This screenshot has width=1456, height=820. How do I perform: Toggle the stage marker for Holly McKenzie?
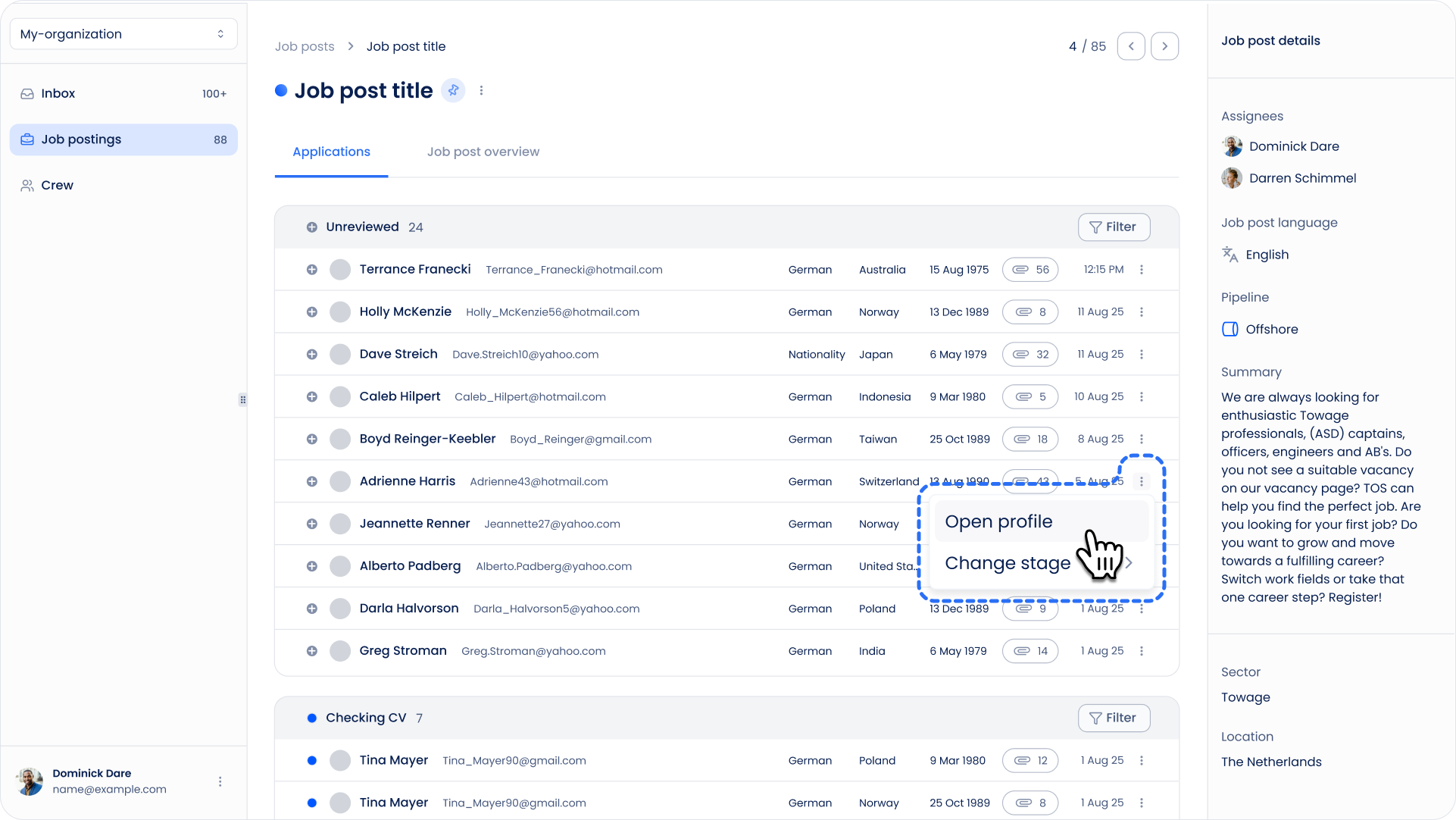pos(311,312)
